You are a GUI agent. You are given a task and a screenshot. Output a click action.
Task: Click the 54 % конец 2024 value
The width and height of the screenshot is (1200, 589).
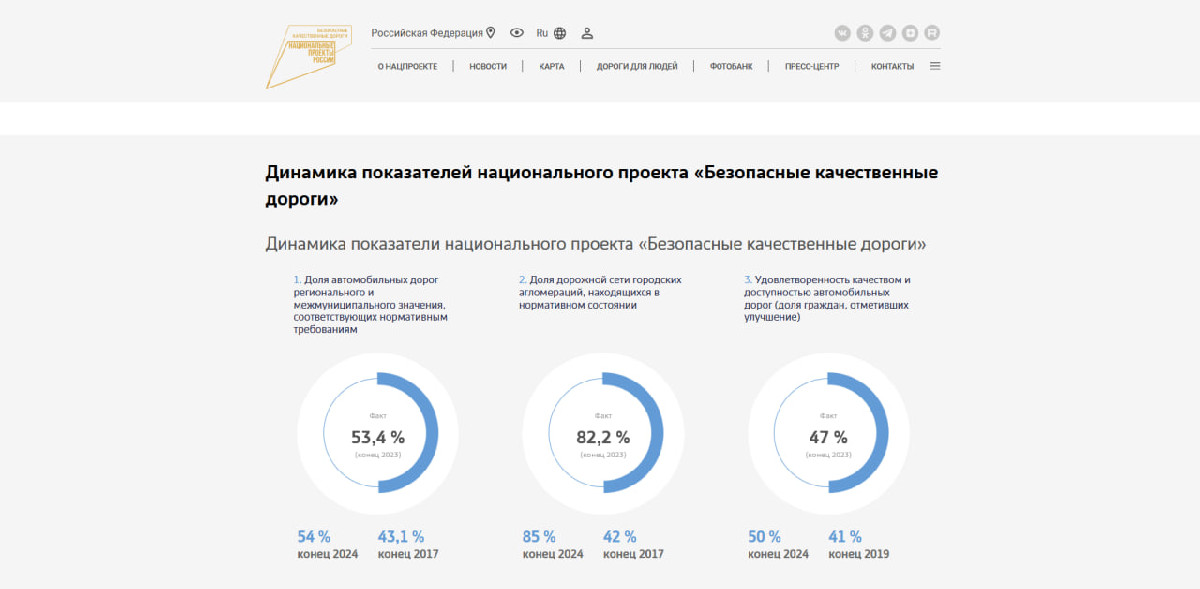(x=328, y=545)
